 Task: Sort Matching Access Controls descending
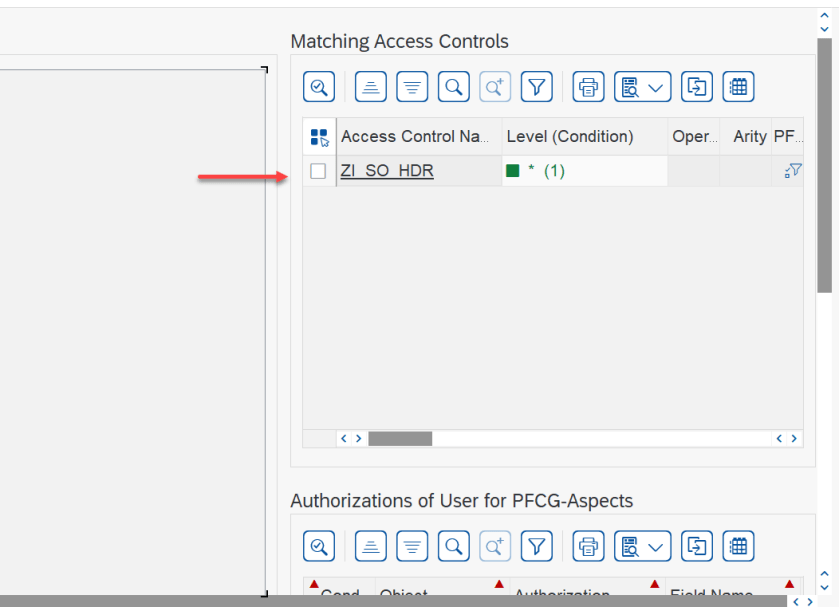point(412,86)
